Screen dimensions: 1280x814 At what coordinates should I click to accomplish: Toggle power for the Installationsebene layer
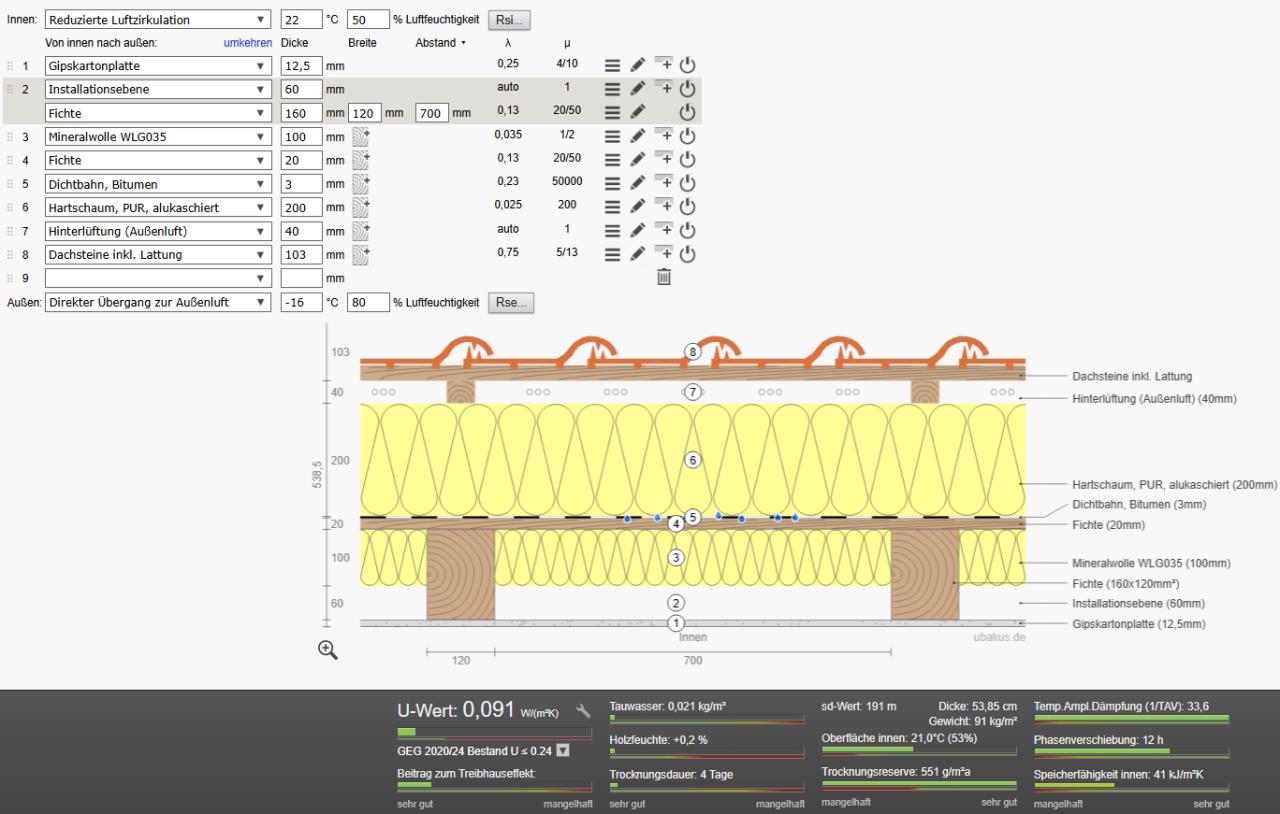(x=687, y=89)
